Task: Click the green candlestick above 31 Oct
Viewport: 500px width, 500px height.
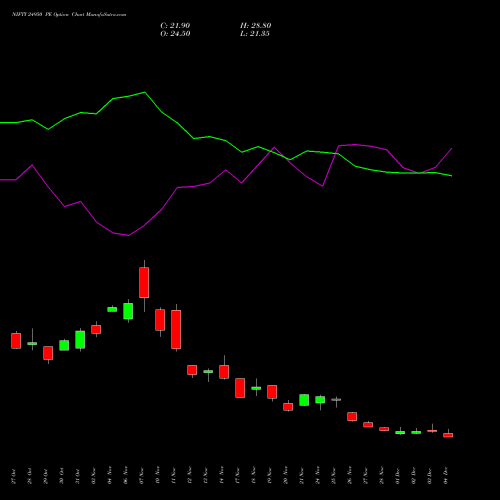Action: point(80,340)
